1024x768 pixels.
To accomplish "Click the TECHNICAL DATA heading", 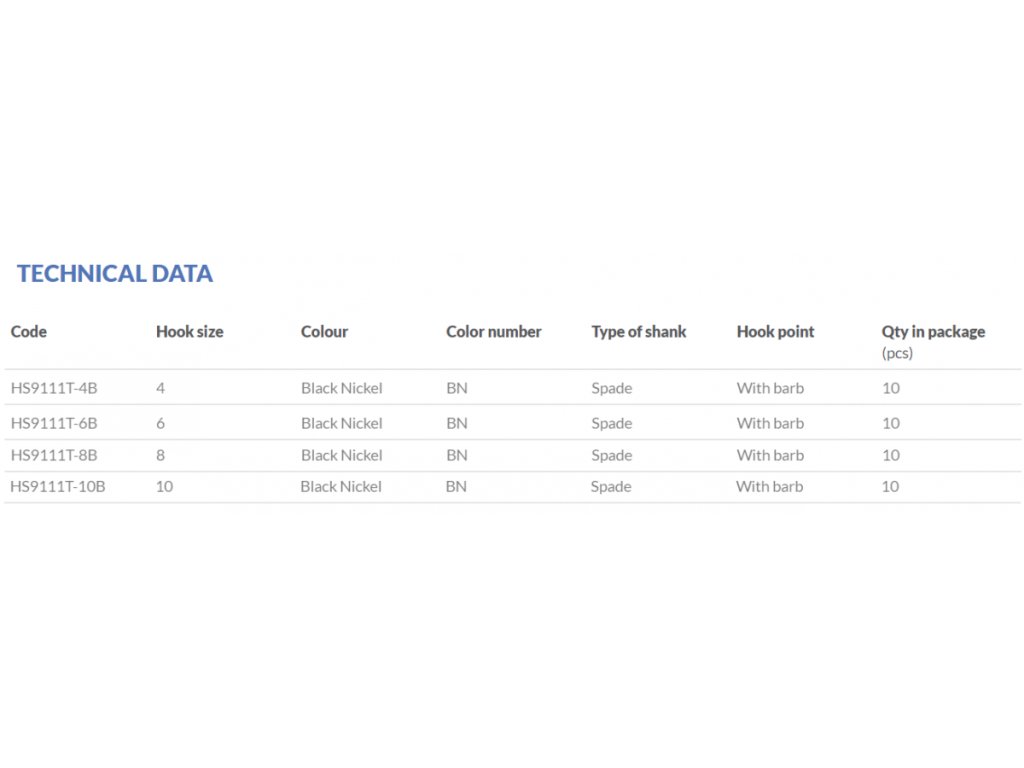I will pos(115,274).
